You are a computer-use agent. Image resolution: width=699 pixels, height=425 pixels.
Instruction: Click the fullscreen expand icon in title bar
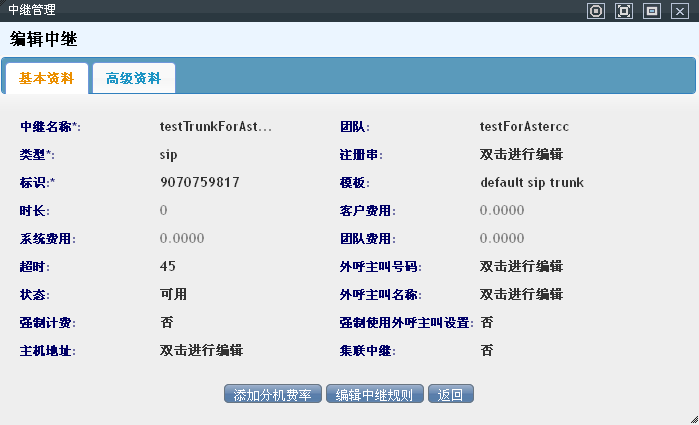point(624,11)
